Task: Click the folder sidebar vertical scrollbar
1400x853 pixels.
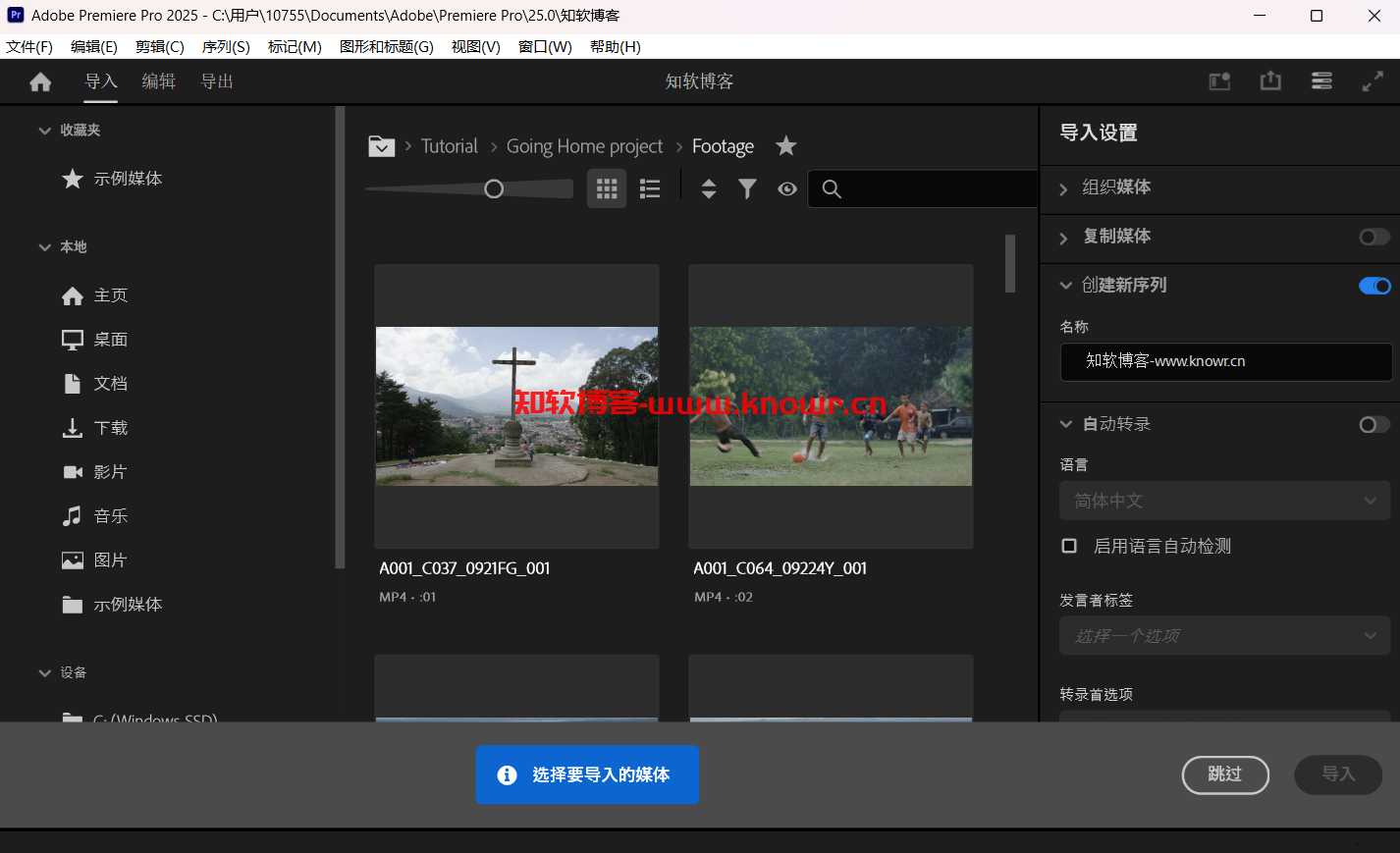Action: 340,338
